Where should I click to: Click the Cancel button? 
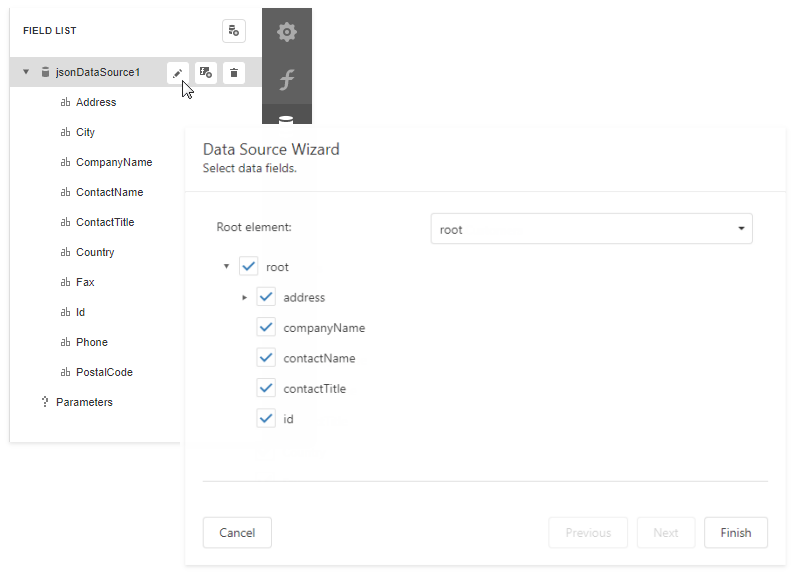tap(237, 532)
